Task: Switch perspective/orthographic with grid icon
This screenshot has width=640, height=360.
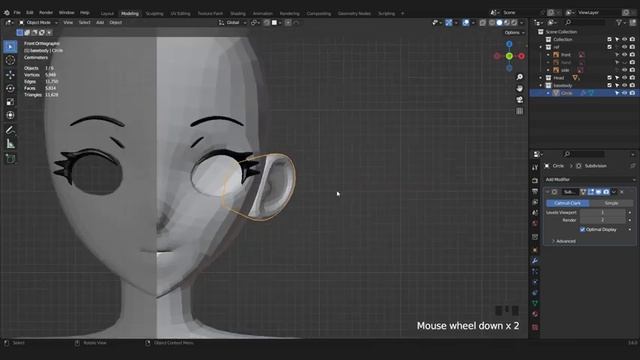Action: coord(520,111)
